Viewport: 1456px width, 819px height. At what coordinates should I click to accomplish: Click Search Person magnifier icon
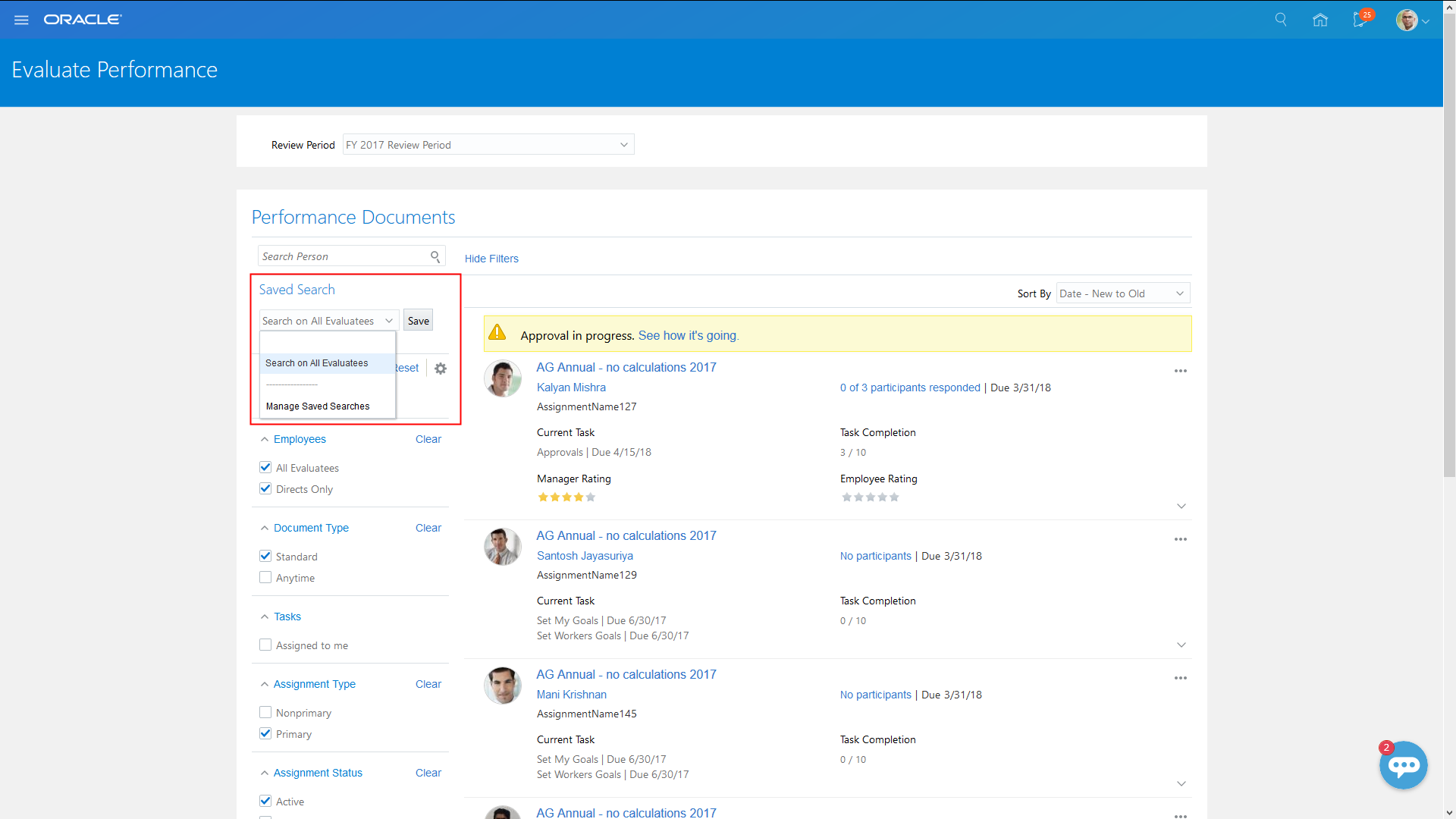coord(435,256)
